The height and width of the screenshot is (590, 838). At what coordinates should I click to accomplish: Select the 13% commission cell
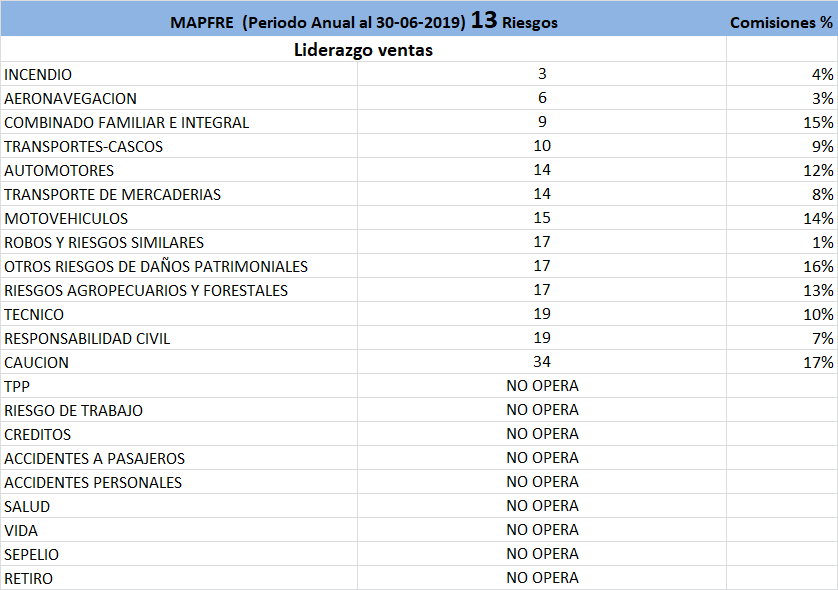(782, 290)
